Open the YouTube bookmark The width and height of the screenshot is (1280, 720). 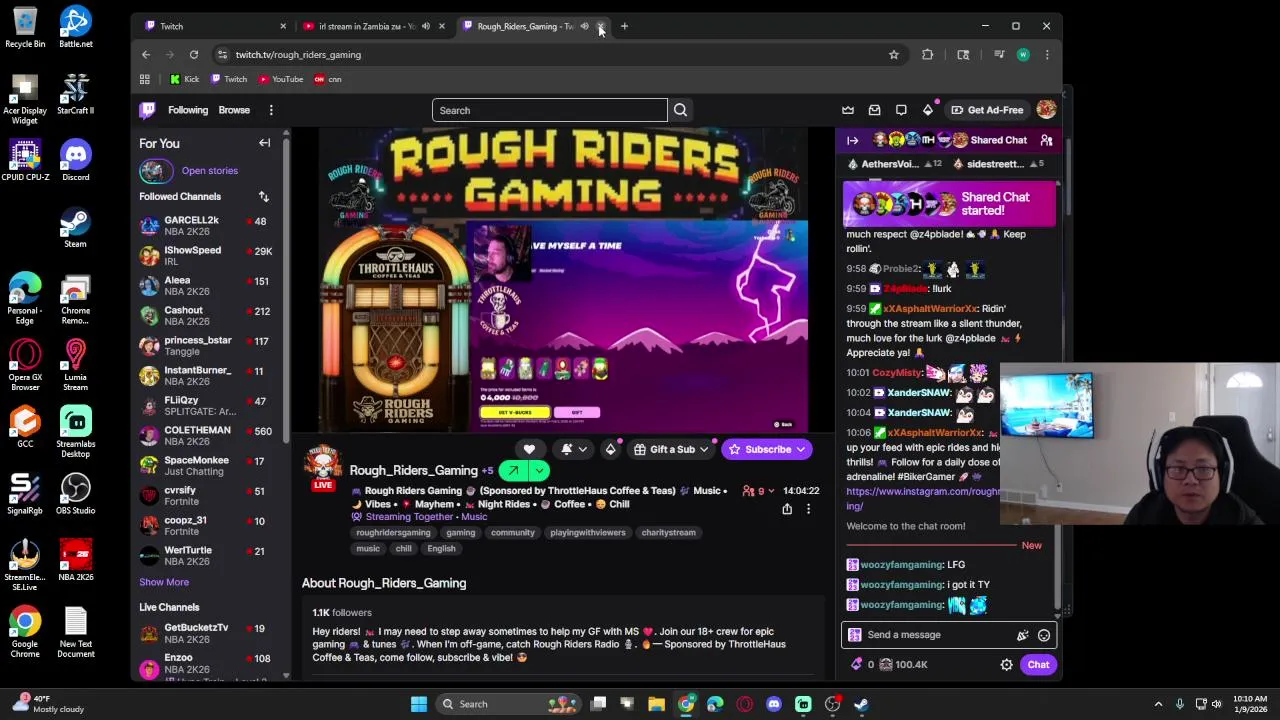(280, 79)
